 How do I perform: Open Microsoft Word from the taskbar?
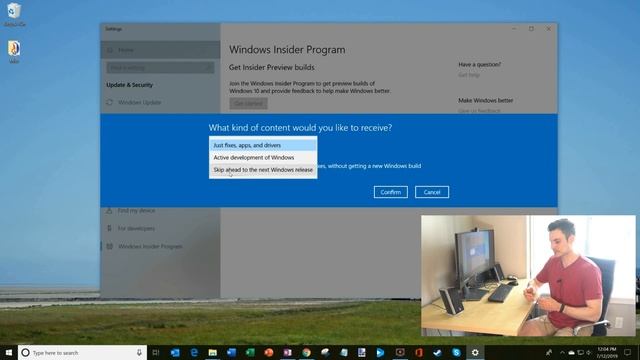tap(231, 353)
